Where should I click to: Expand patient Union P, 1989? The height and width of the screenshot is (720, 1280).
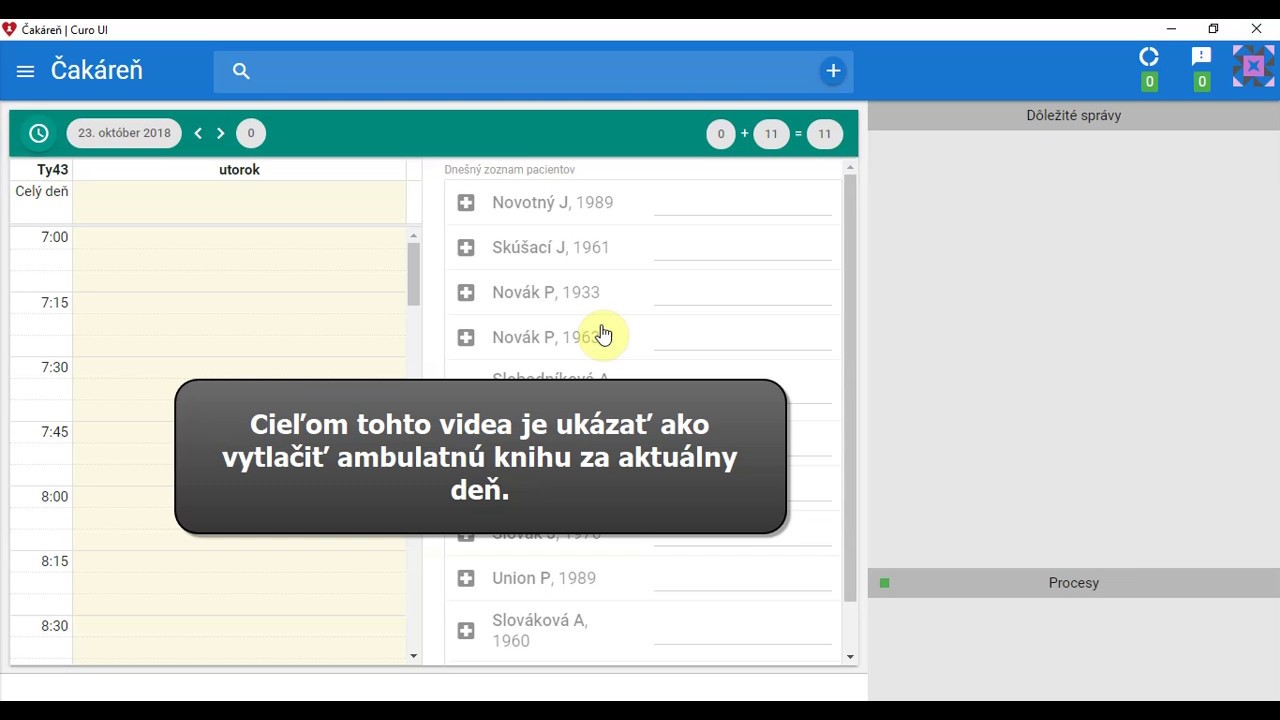pyautogui.click(x=466, y=578)
